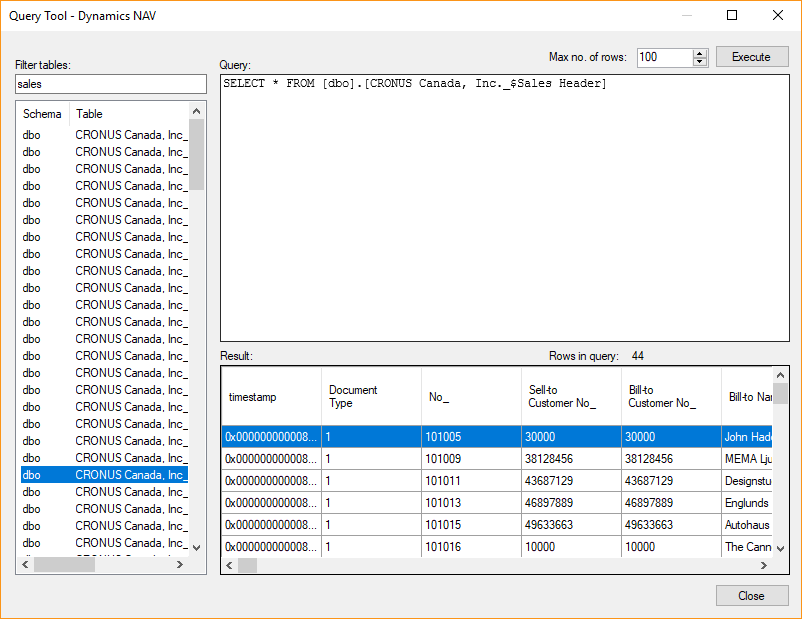Sort table list by the Table column header
The image size is (802, 619).
point(129,114)
